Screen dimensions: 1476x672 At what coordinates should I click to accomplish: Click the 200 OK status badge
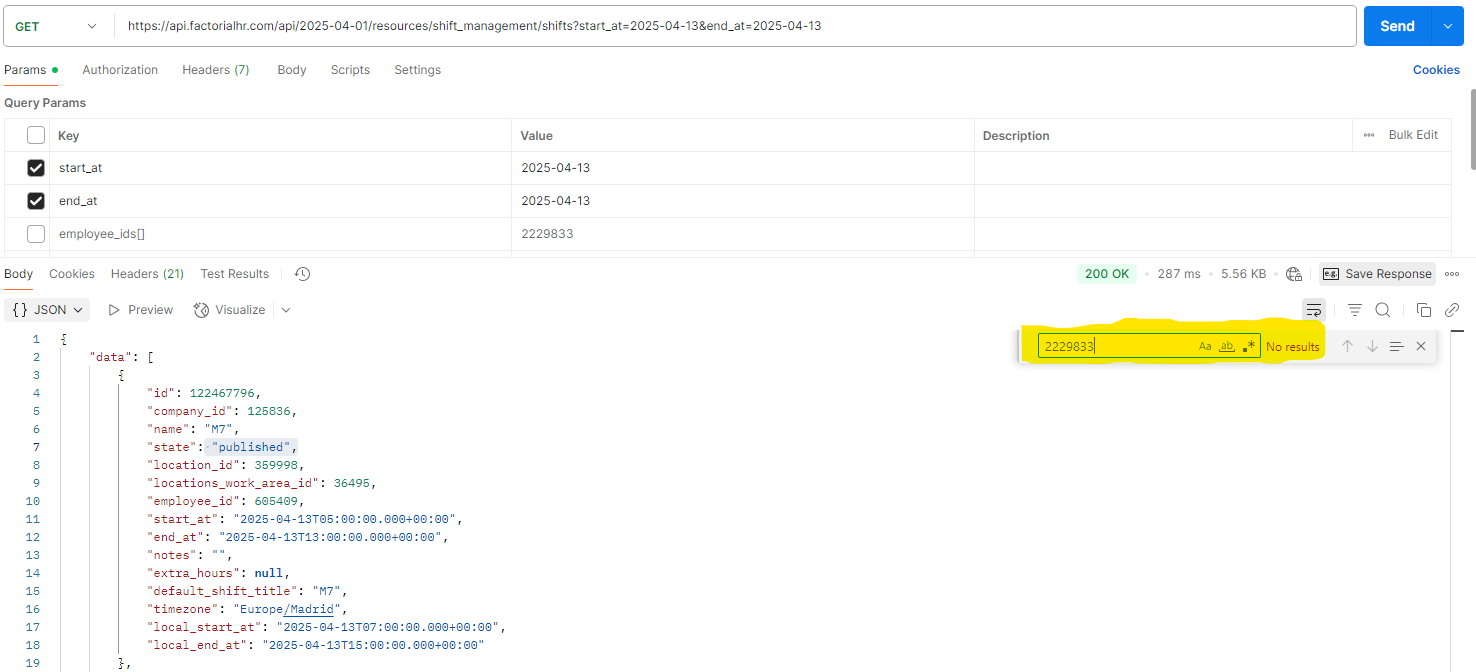coord(1107,274)
